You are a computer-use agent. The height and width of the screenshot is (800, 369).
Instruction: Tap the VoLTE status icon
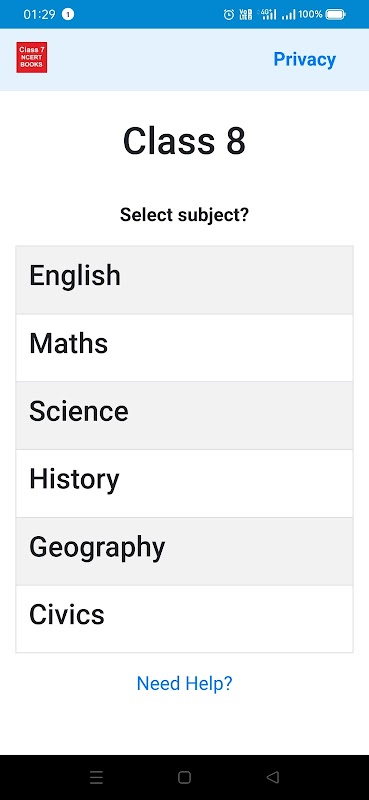pyautogui.click(x=245, y=14)
